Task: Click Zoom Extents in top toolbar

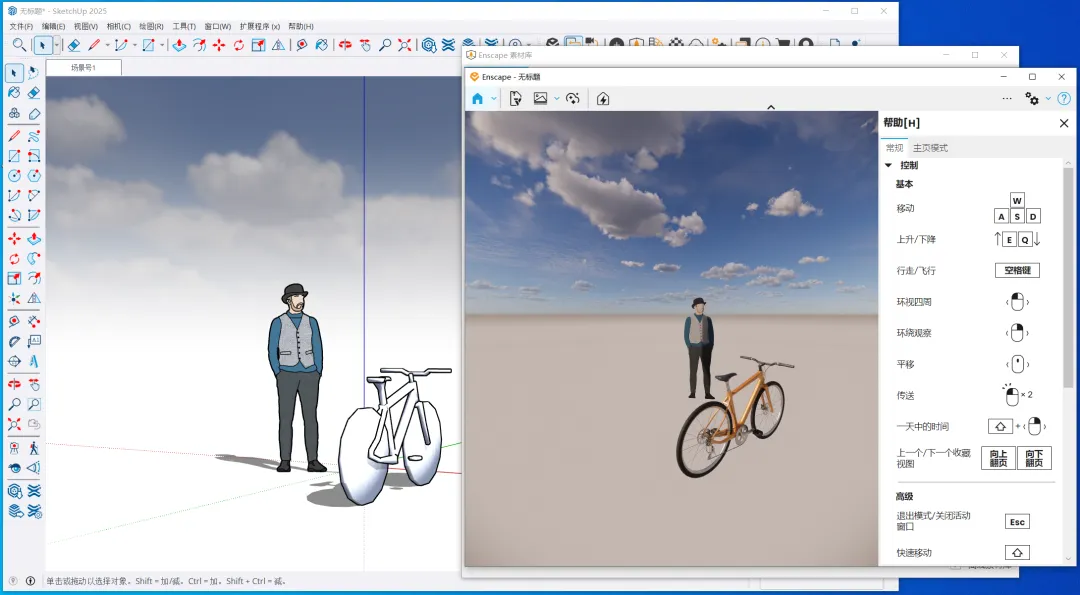Action: (405, 45)
